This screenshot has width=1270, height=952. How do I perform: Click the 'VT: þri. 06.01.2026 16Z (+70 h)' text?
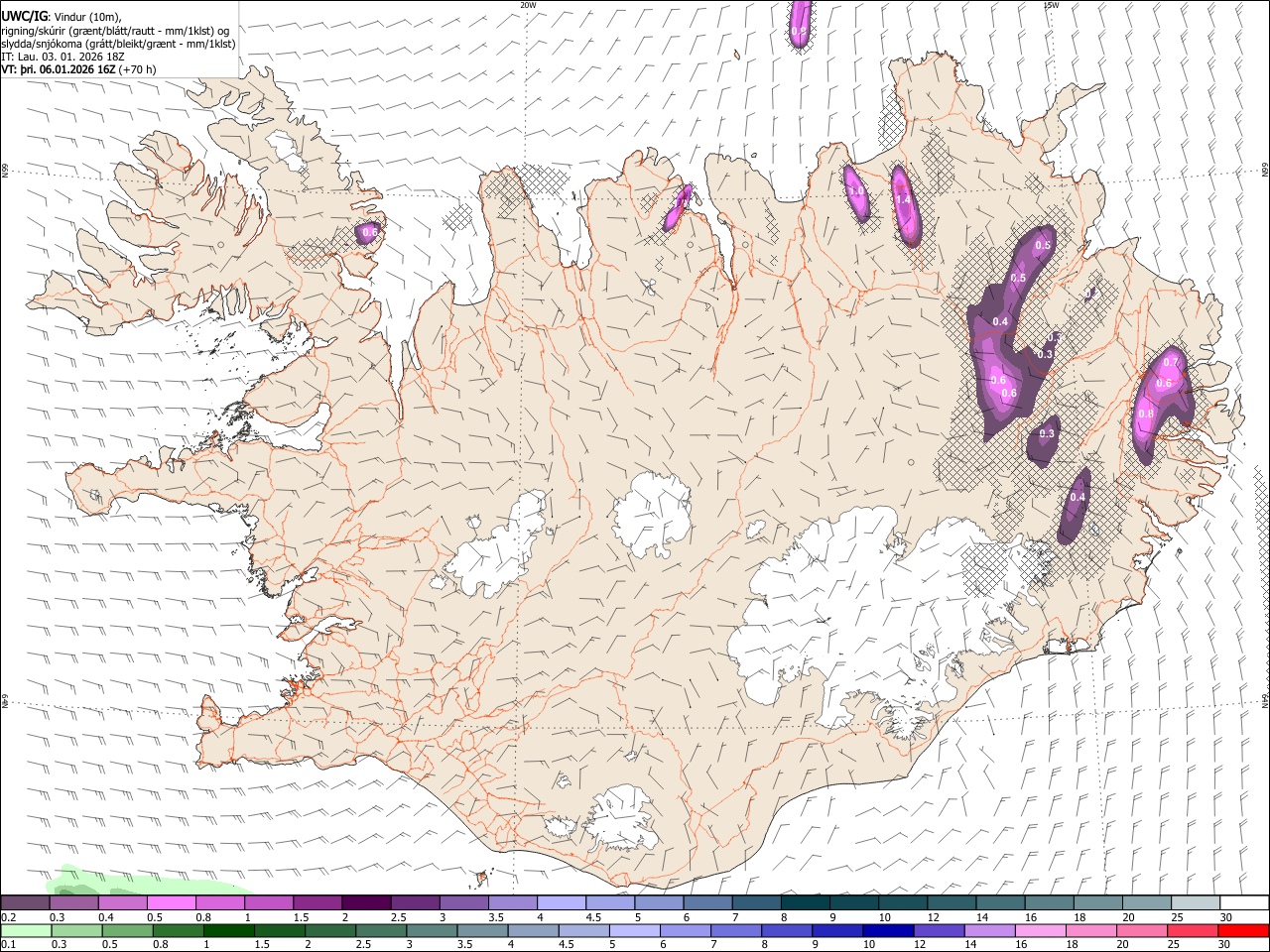[x=78, y=69]
